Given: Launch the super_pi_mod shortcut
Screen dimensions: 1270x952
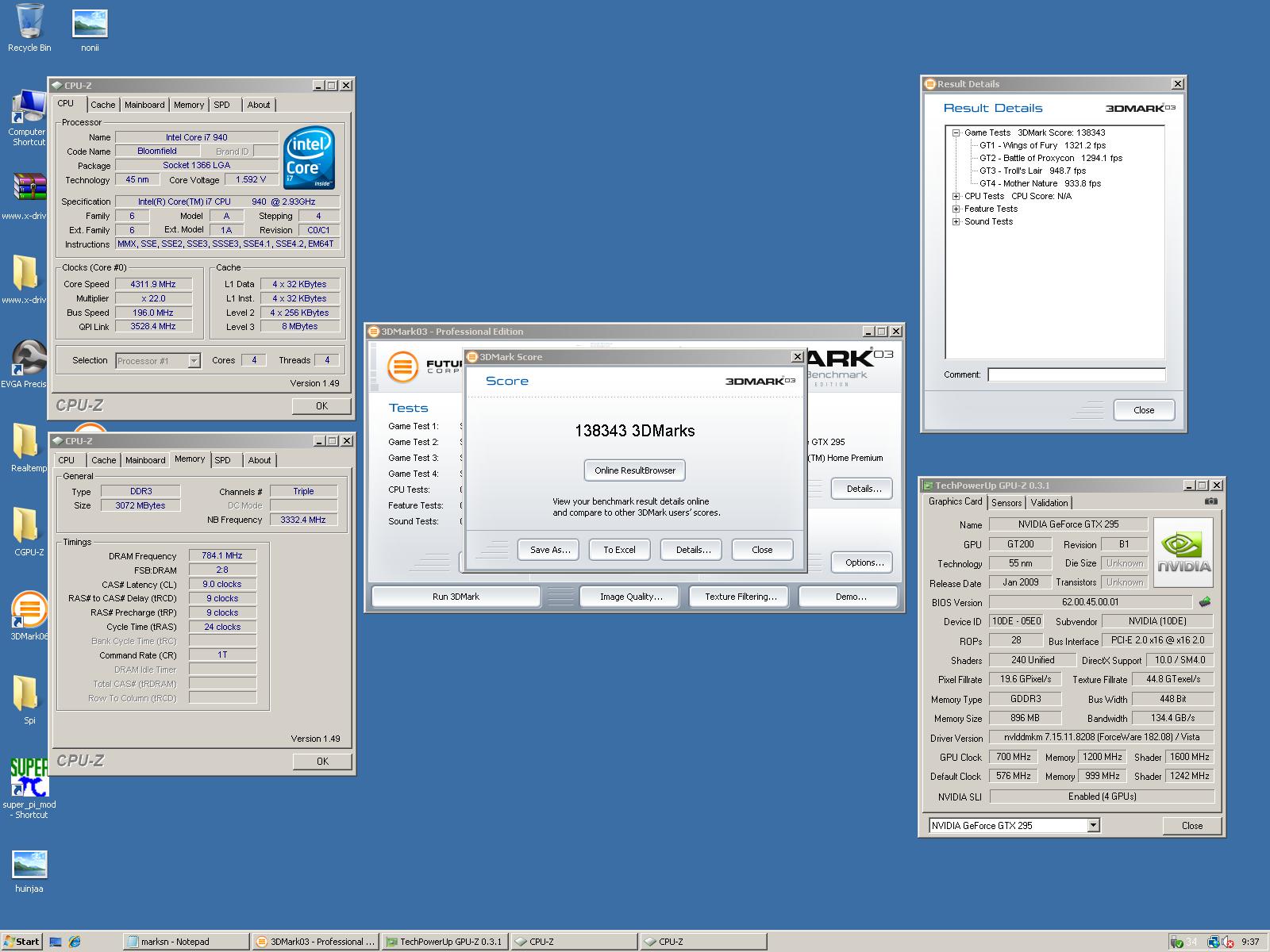Looking at the screenshot, I should 29,787.
